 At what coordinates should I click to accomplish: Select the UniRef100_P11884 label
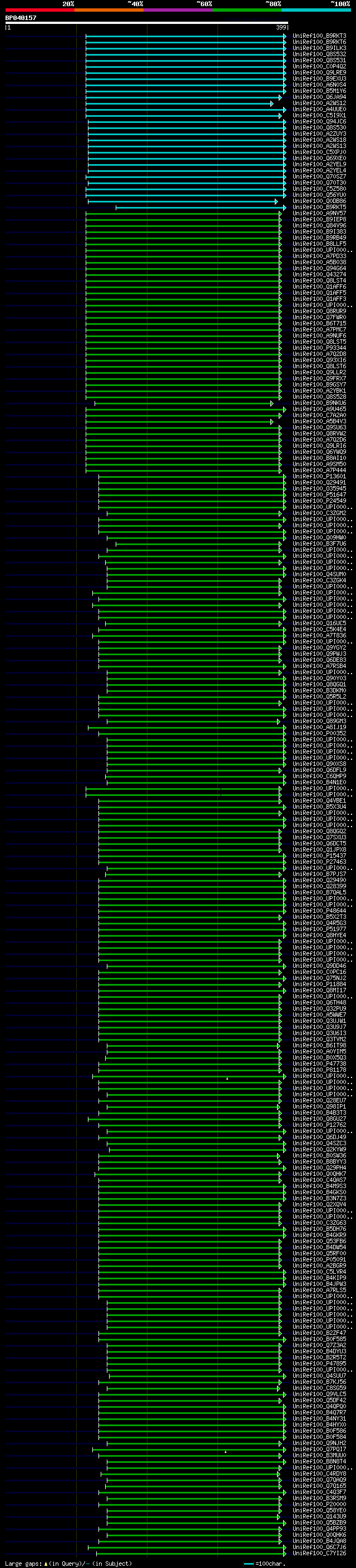[319, 985]
